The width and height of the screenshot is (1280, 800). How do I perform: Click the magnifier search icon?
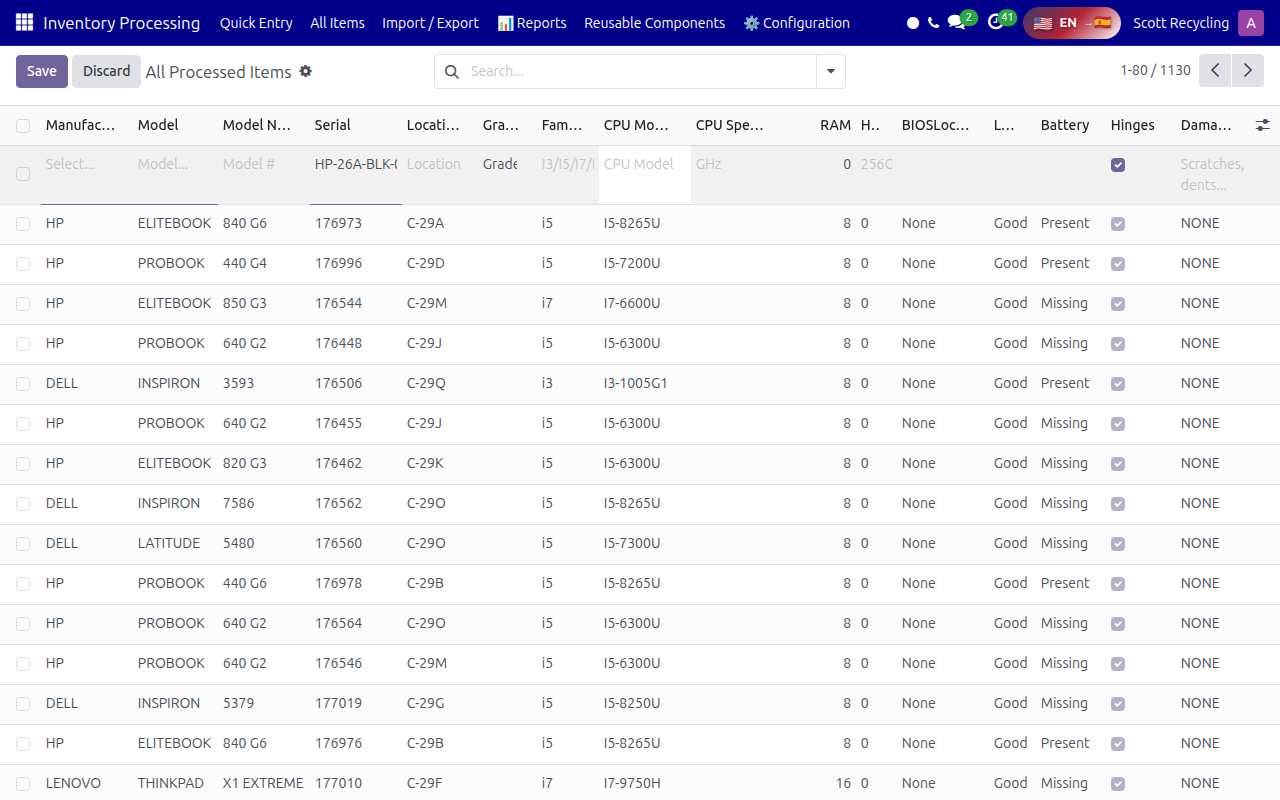451,72
